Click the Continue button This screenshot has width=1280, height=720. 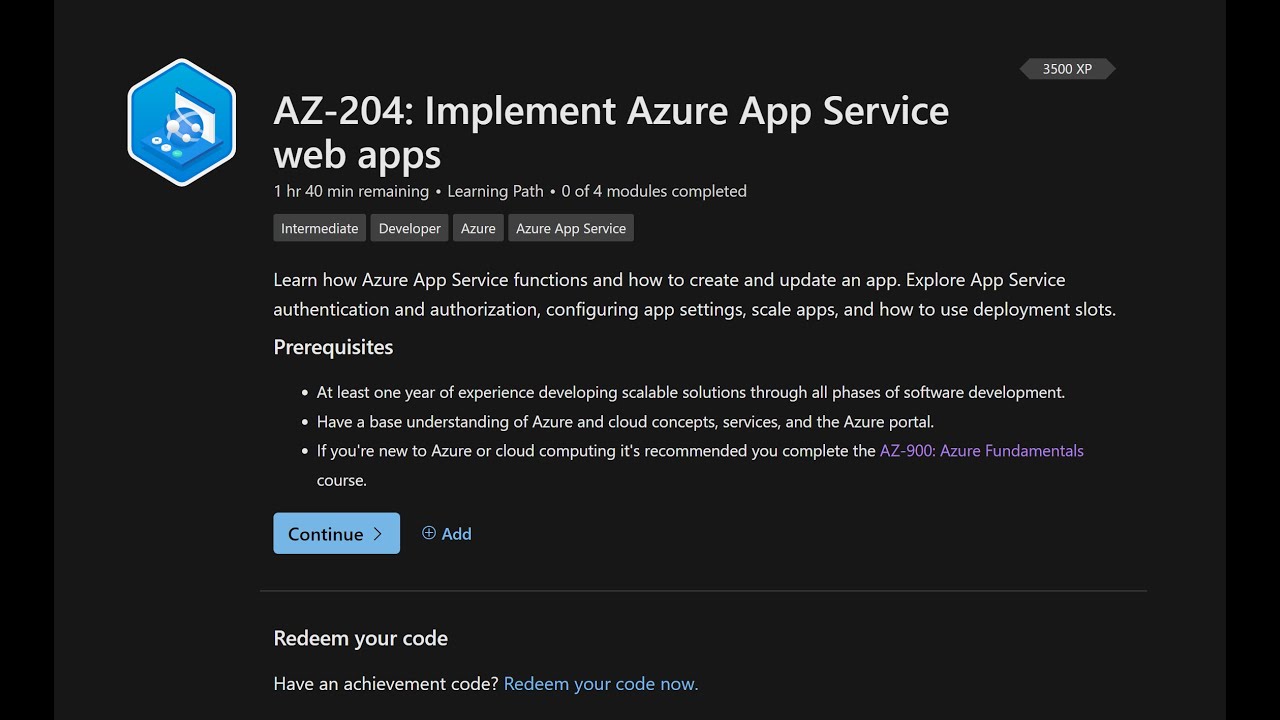pyautogui.click(x=336, y=533)
